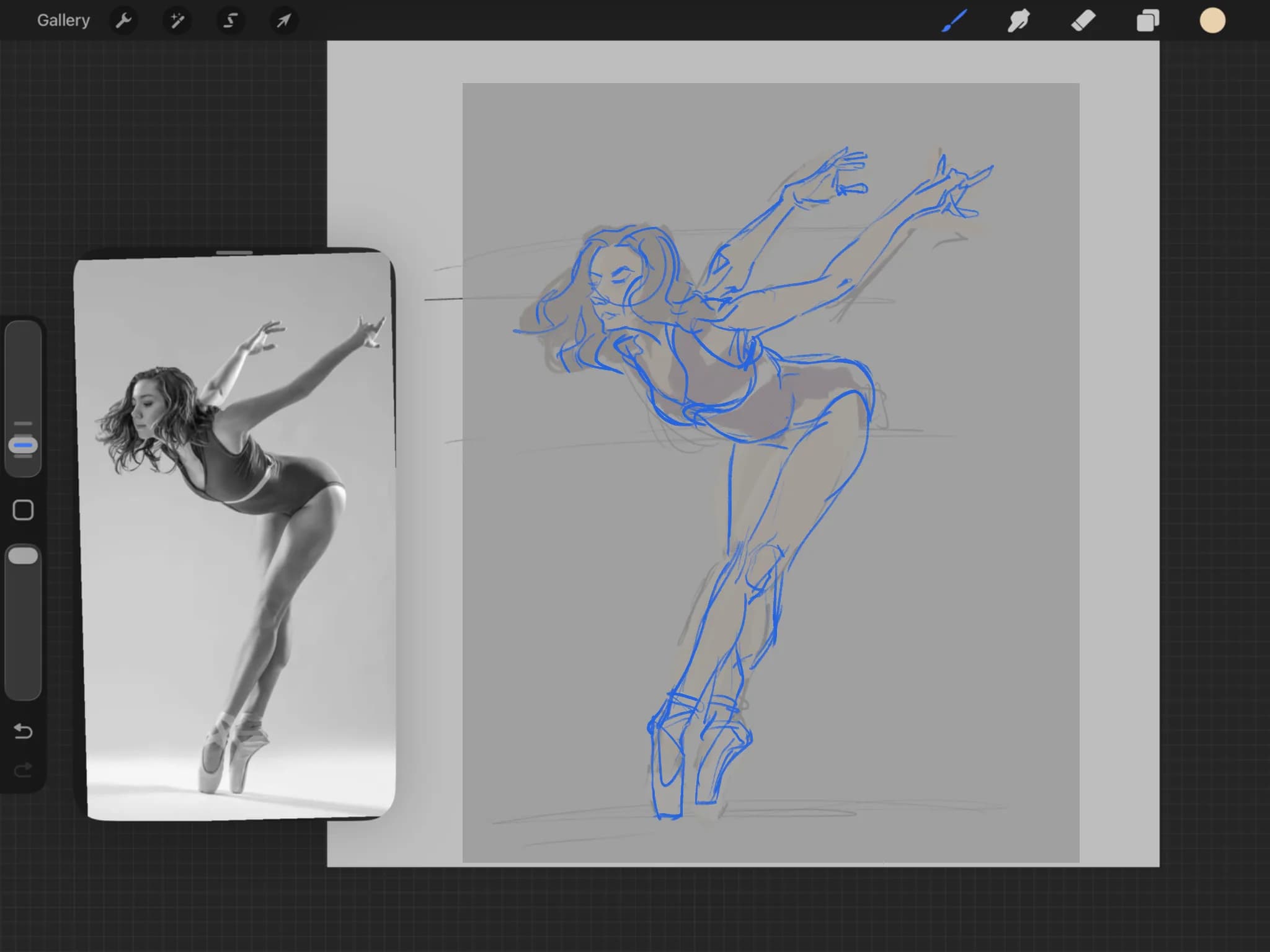Open the Adjustments magic wand menu

pyautogui.click(x=177, y=20)
